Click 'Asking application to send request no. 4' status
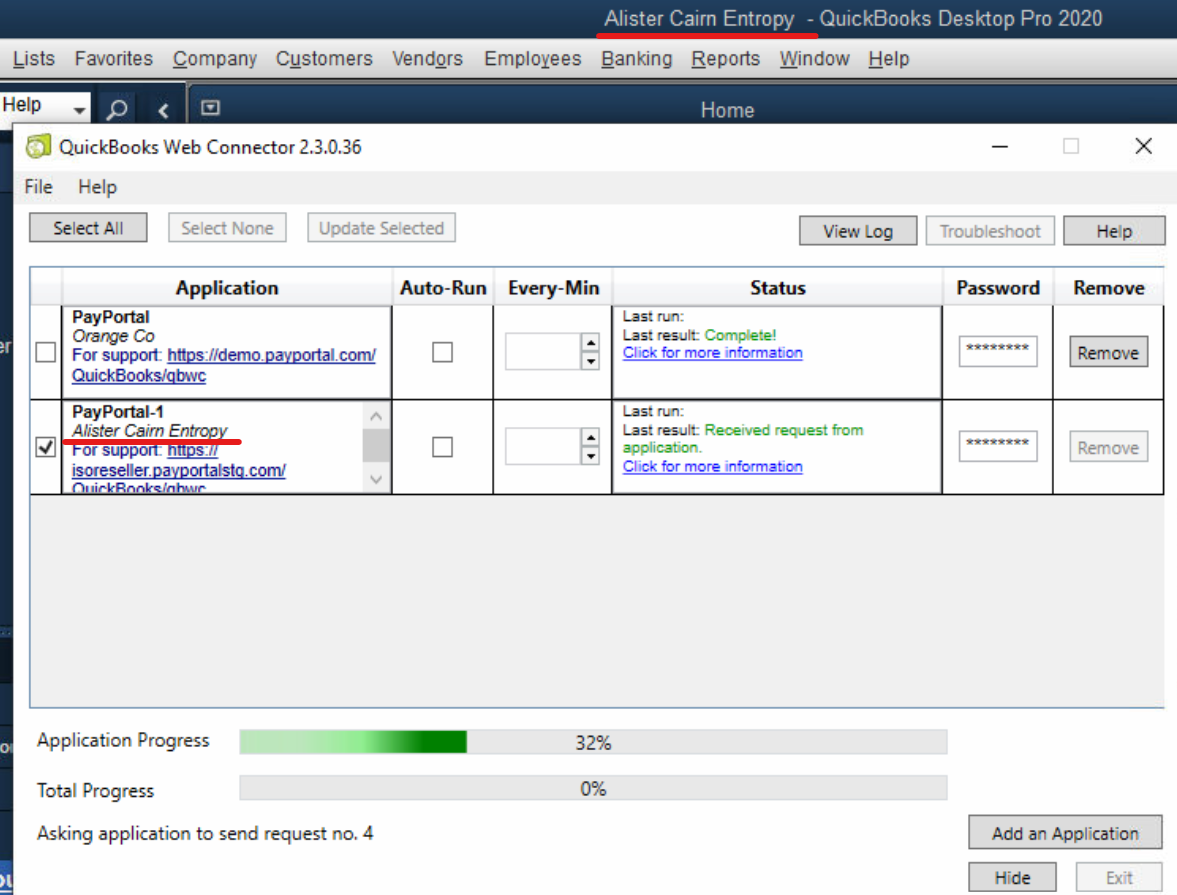This screenshot has width=1177, height=895. [205, 833]
